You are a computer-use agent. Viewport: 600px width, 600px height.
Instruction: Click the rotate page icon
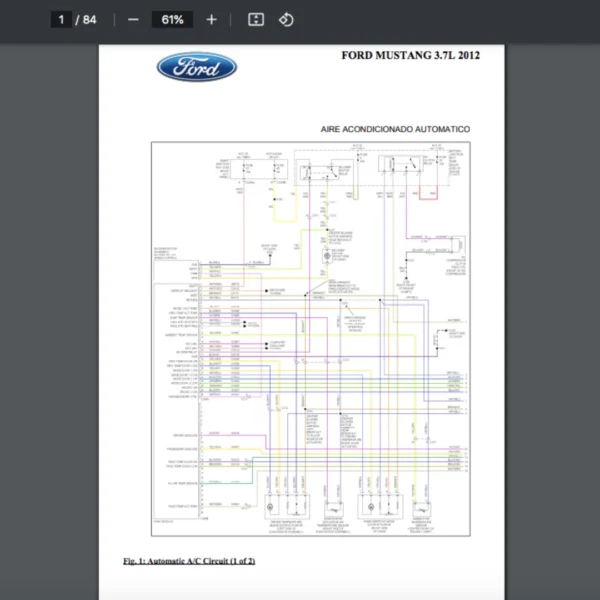point(286,20)
